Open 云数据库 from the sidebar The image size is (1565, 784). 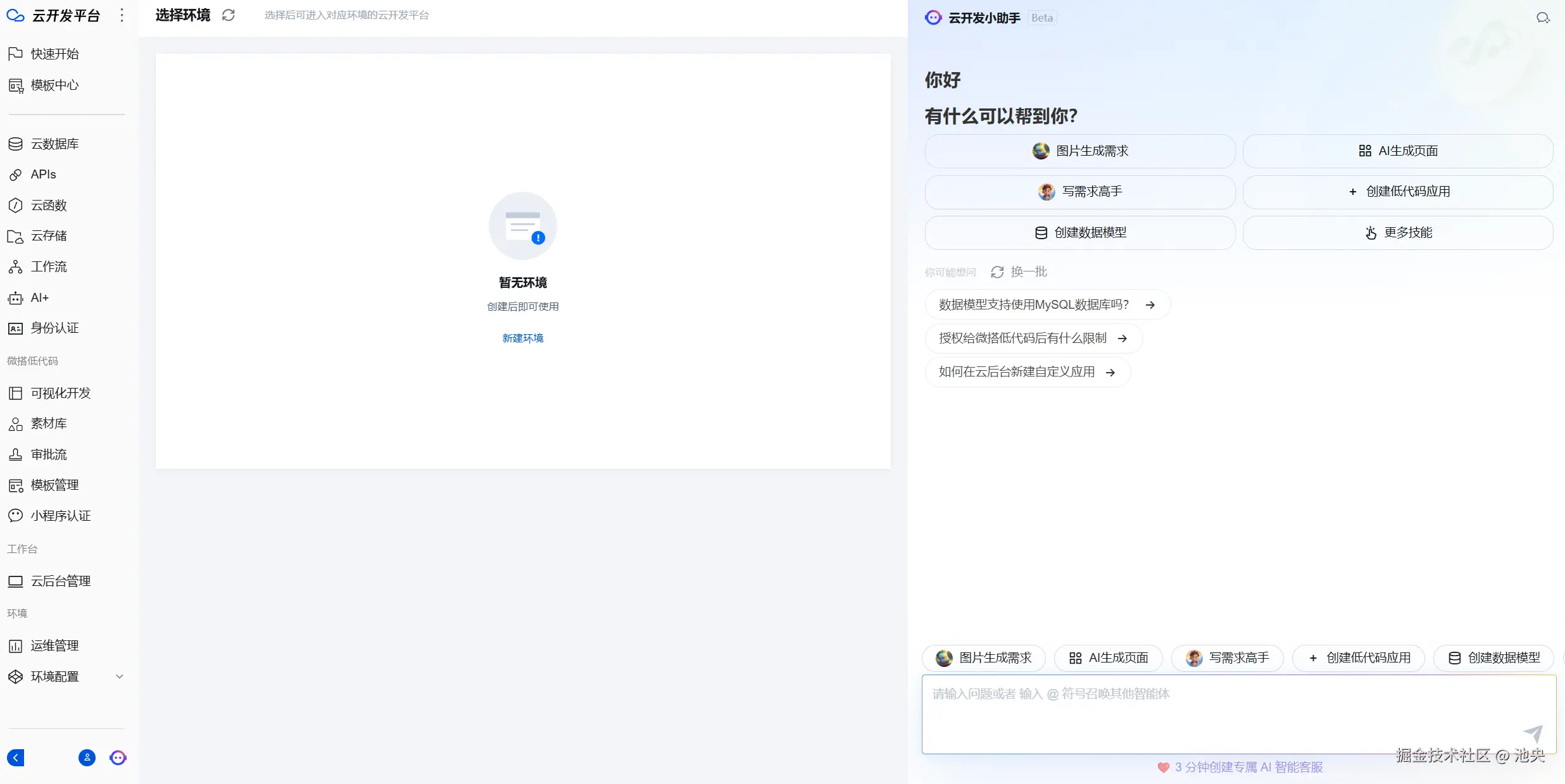coord(55,144)
